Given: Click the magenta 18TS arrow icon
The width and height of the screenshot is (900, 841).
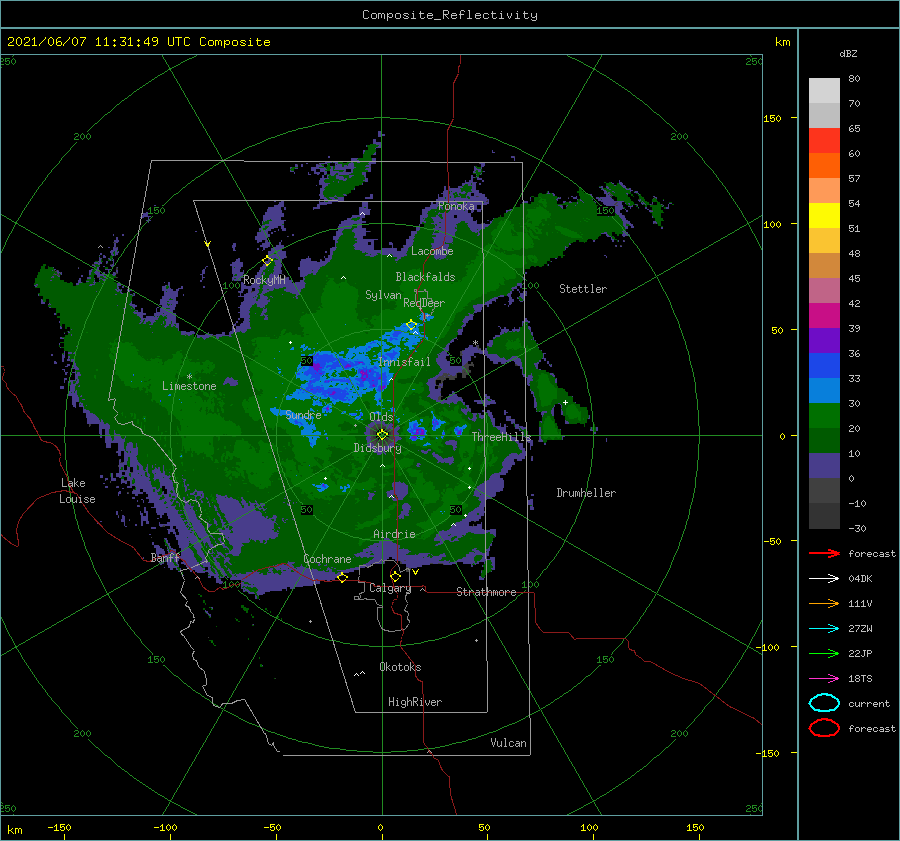Looking at the screenshot, I should pos(824,679).
